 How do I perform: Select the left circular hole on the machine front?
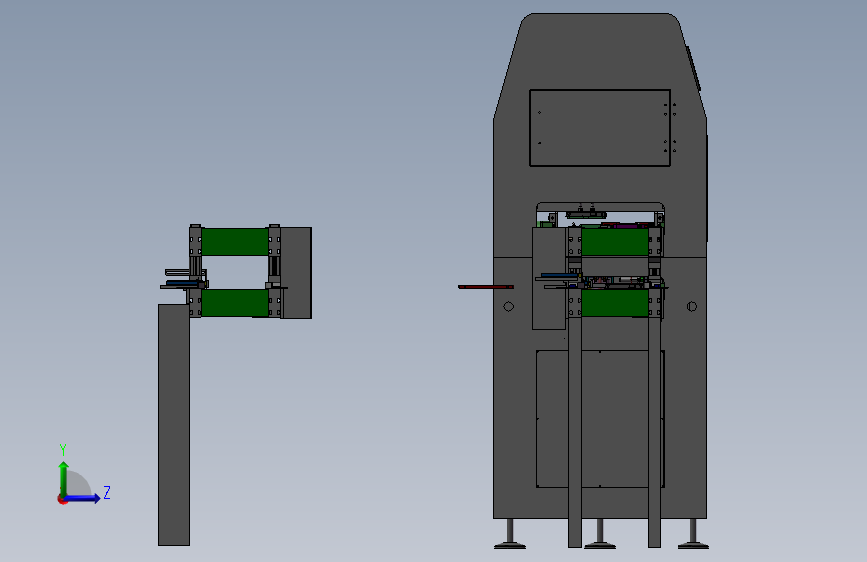point(509,306)
